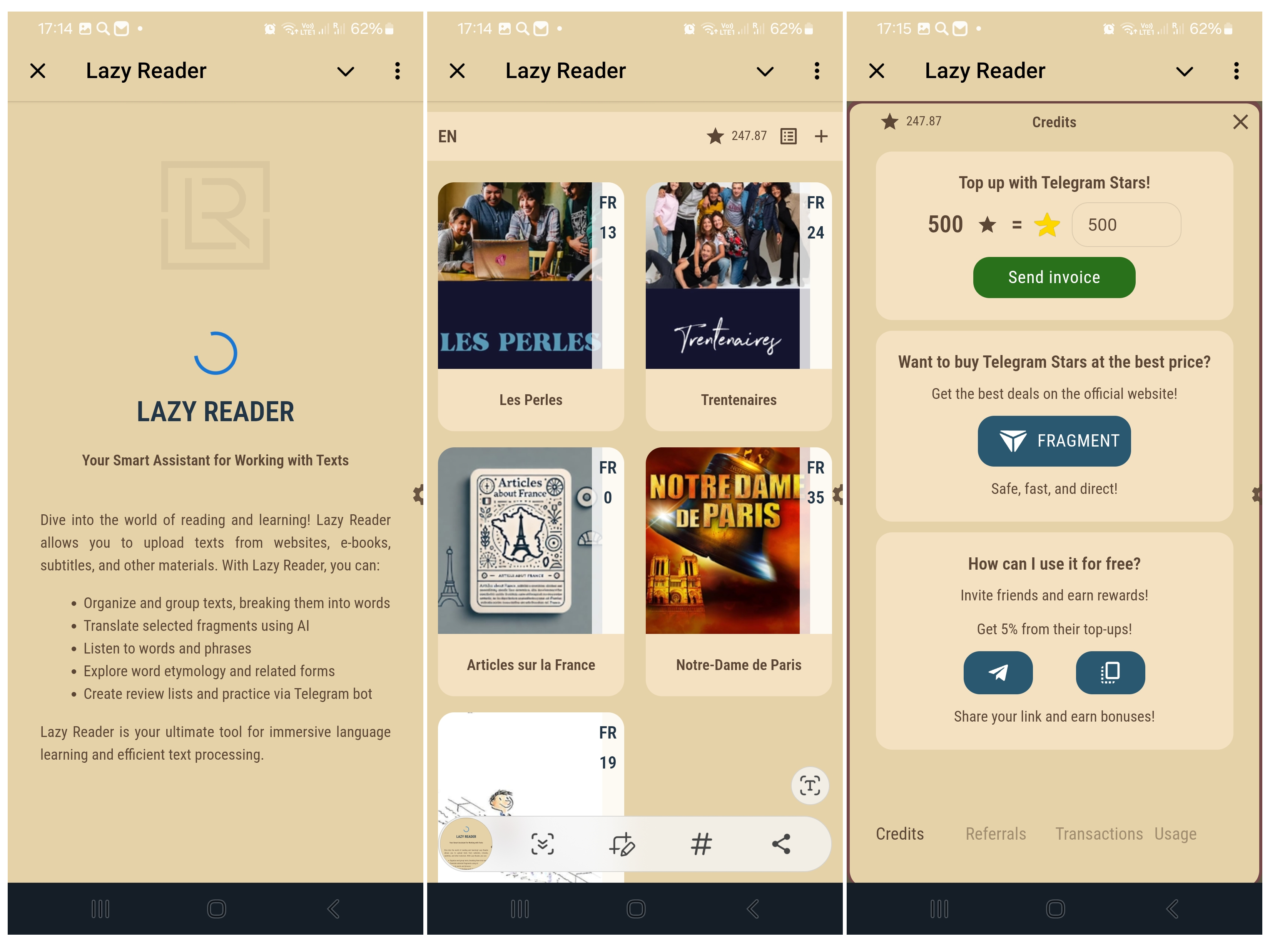Switch to the Transactions tab
Screen dimensions: 1270x952
click(x=1099, y=834)
